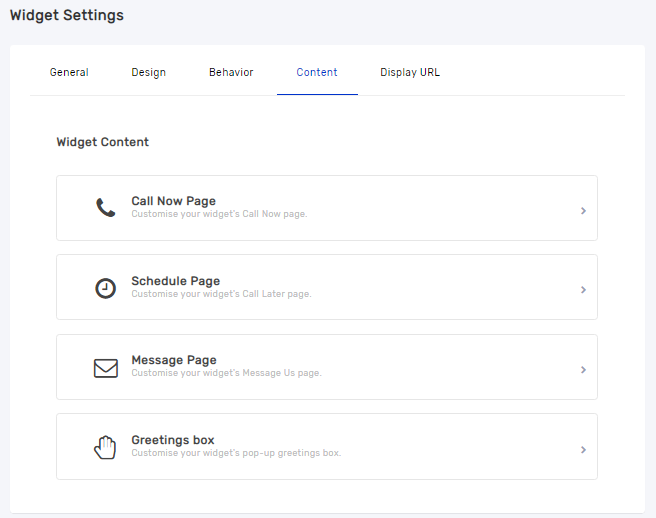Click the Widget Content section heading

102,142
